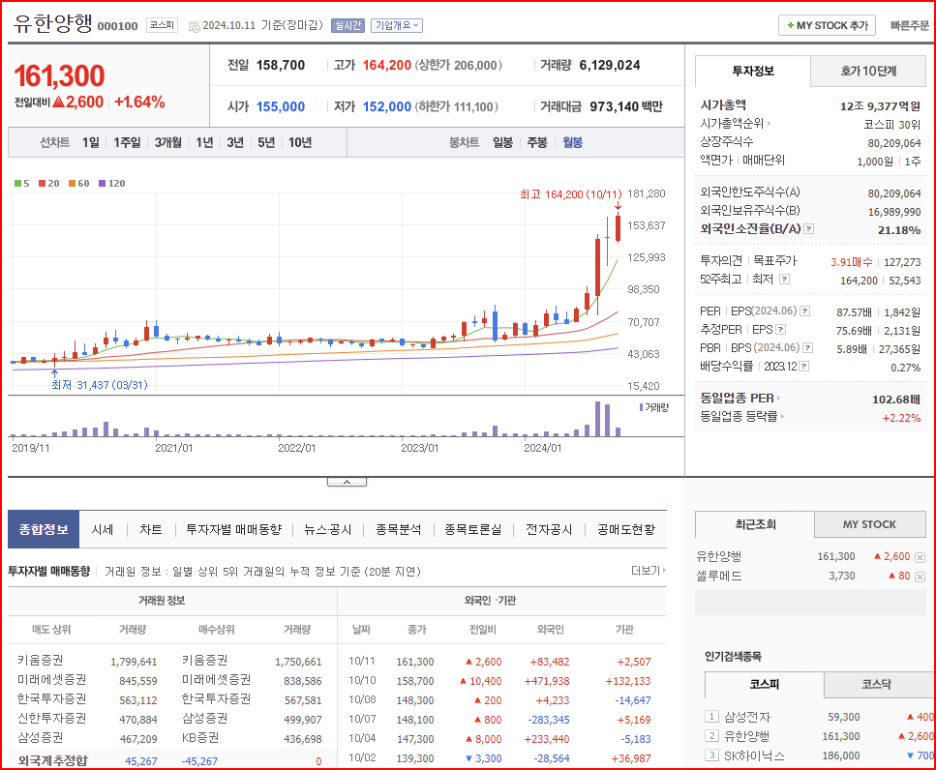936x770 pixels.
Task: Click the orange 60 moving average legend
Action: (79, 183)
